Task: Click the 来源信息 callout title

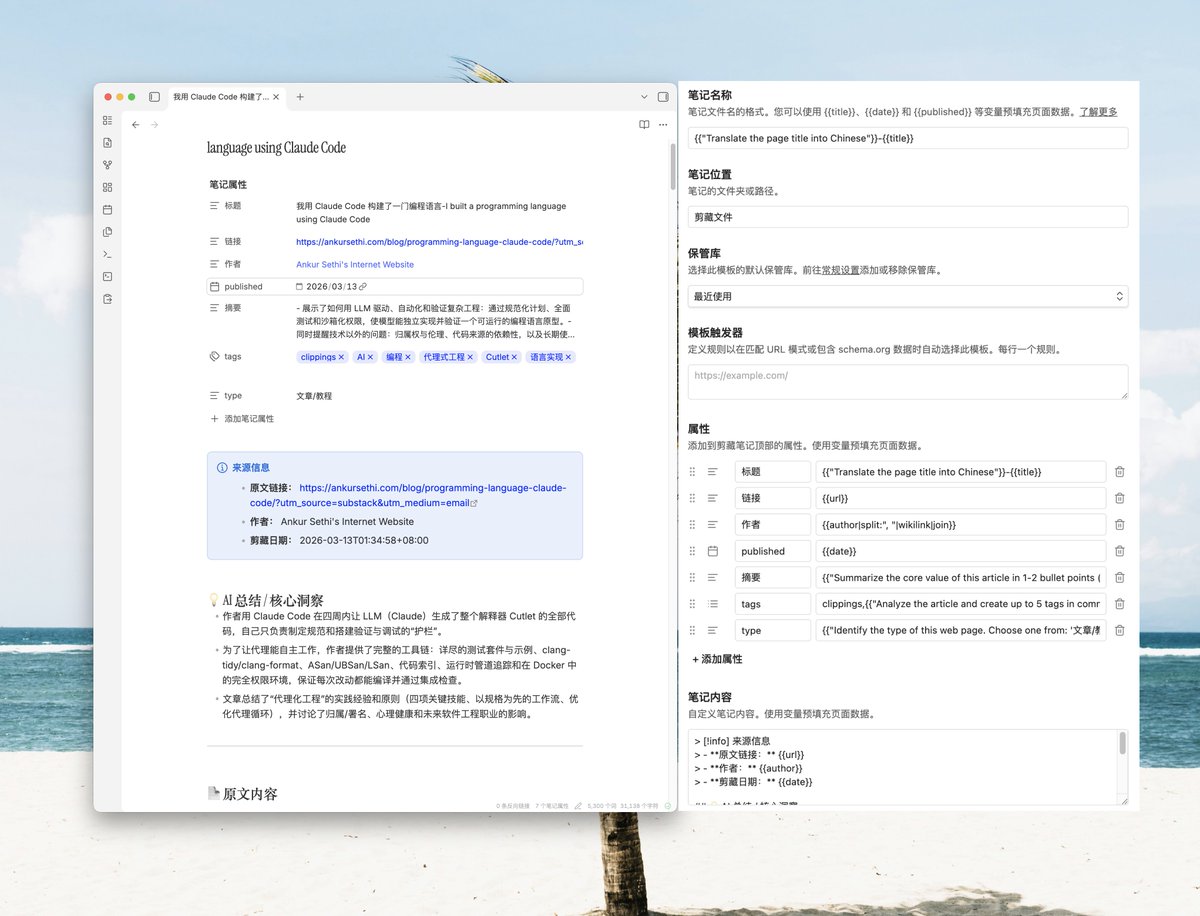Action: coord(251,467)
